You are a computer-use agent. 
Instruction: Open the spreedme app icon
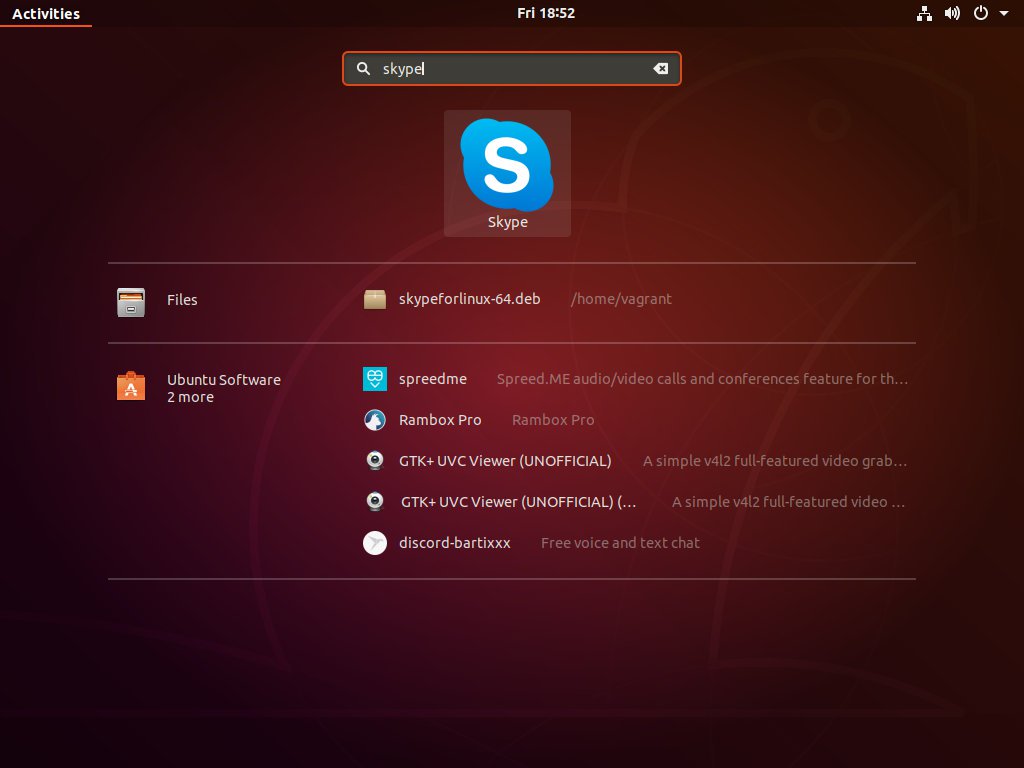click(x=374, y=378)
